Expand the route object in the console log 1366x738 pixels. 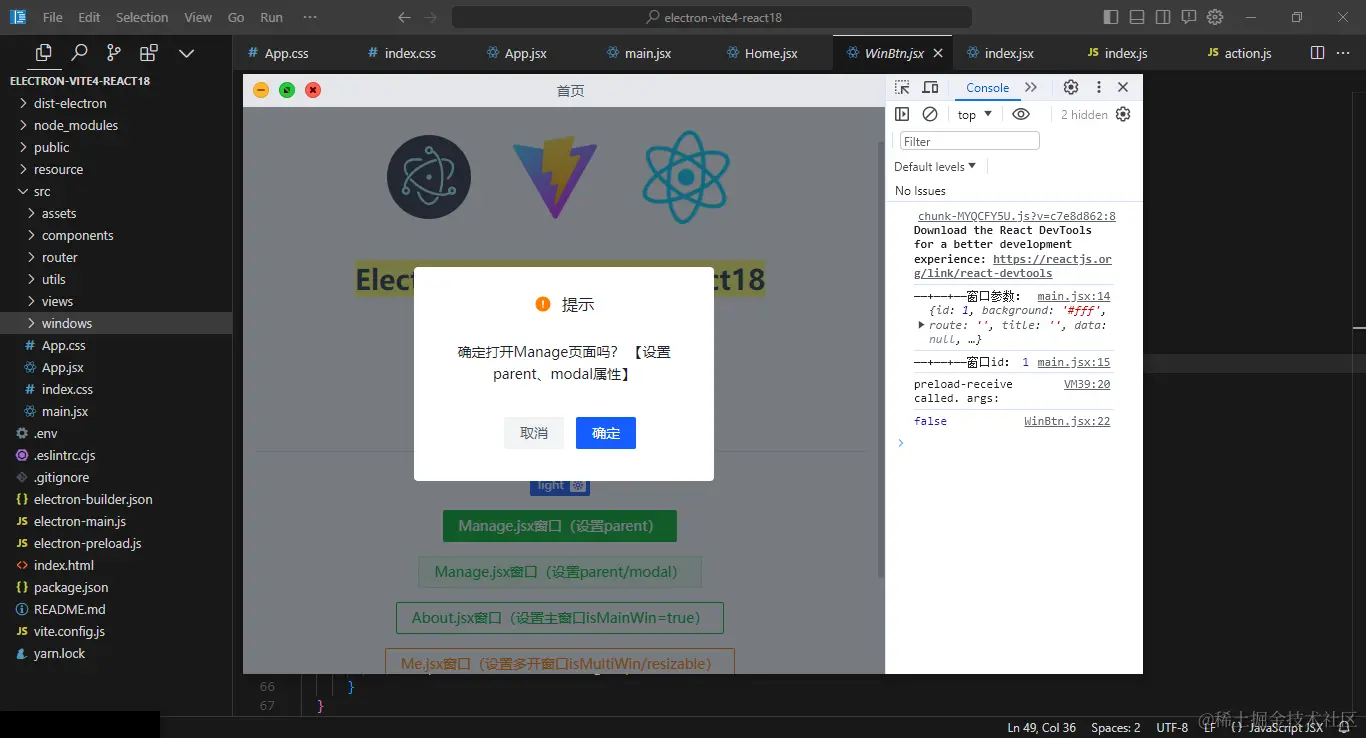click(921, 324)
